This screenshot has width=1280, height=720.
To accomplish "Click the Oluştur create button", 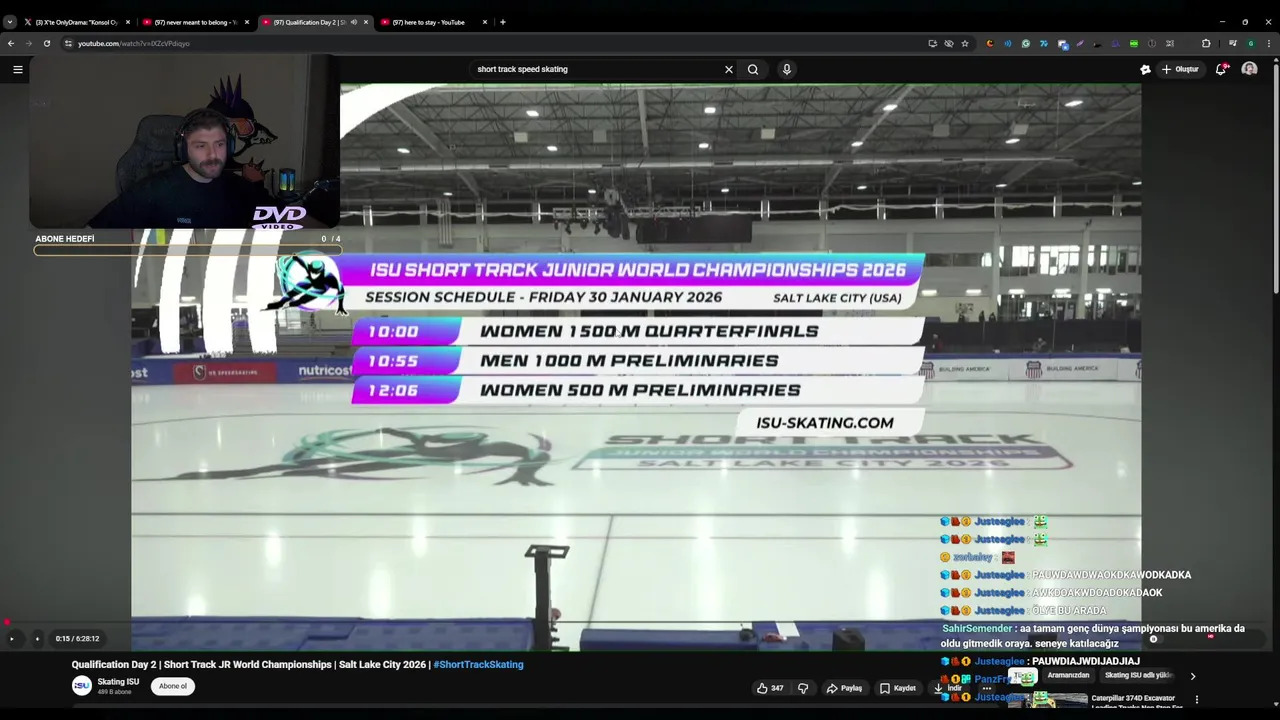I will (1180, 69).
